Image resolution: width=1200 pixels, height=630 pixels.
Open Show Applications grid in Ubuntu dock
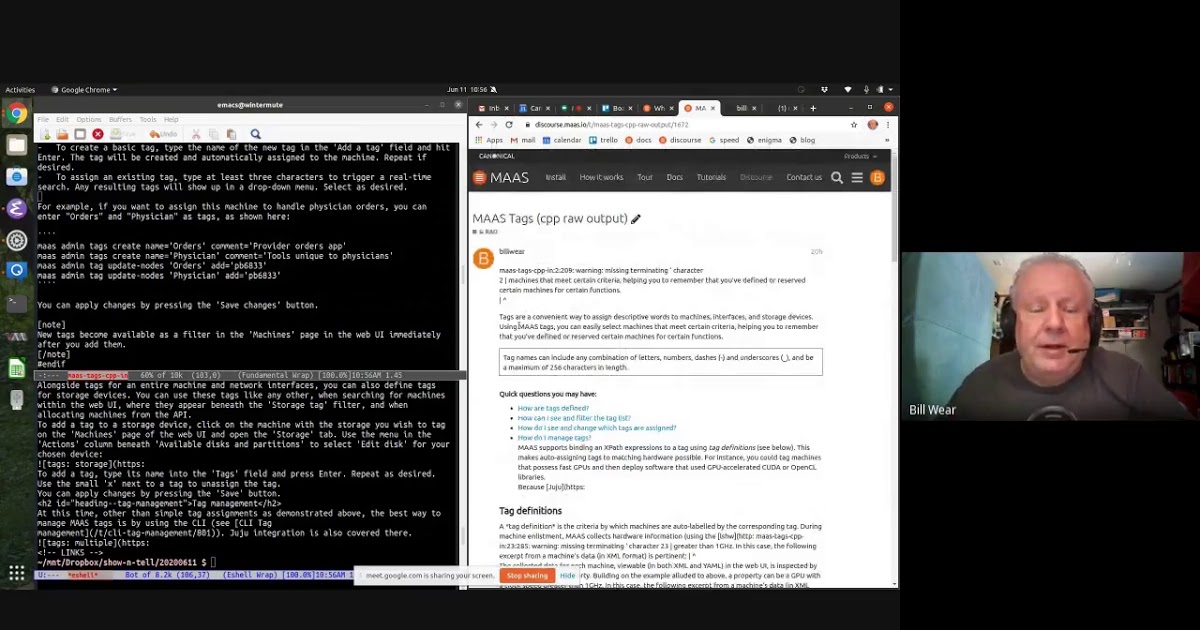tap(17, 573)
